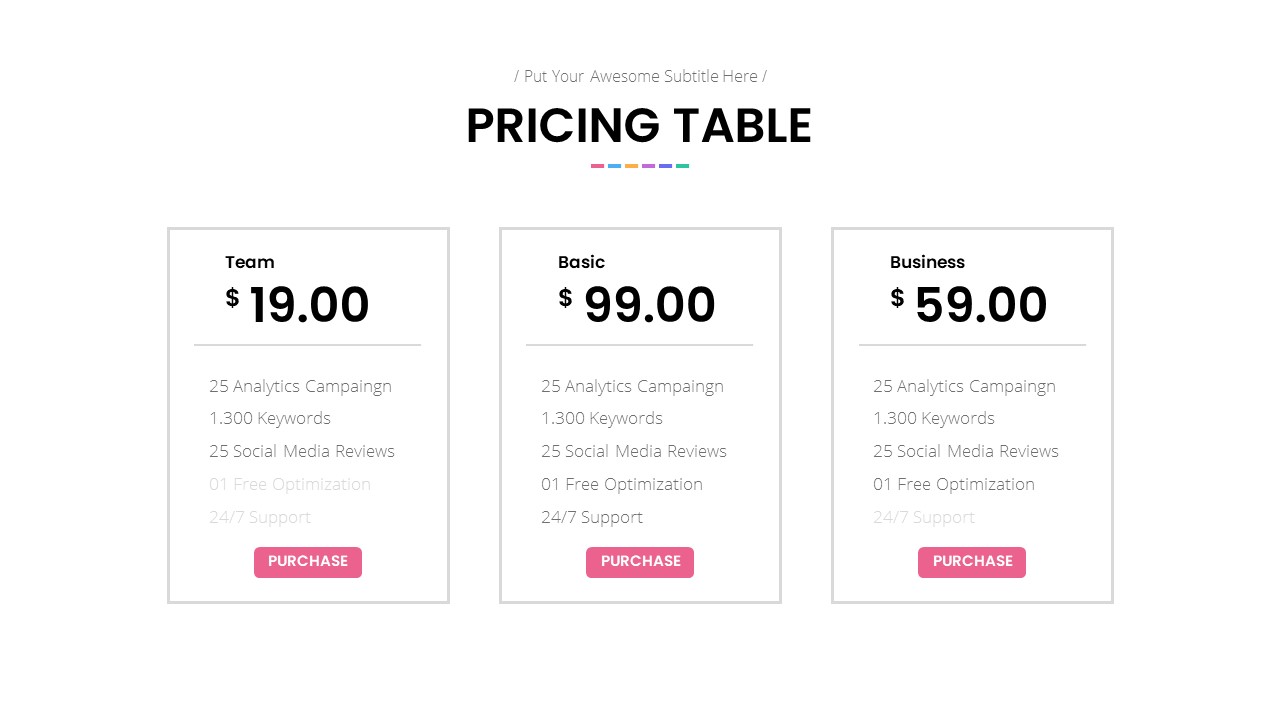
Task: Click the Basic plan name
Action: [x=581, y=262]
